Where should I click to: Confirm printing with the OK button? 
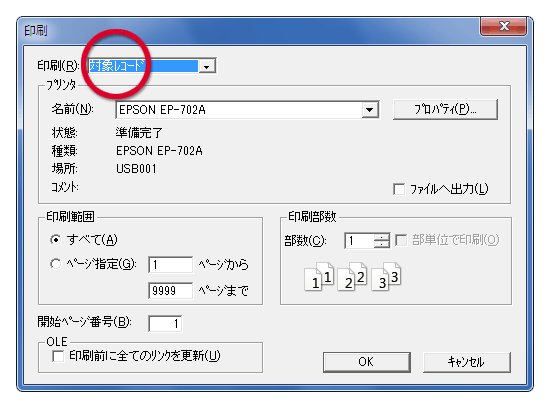pos(367,362)
